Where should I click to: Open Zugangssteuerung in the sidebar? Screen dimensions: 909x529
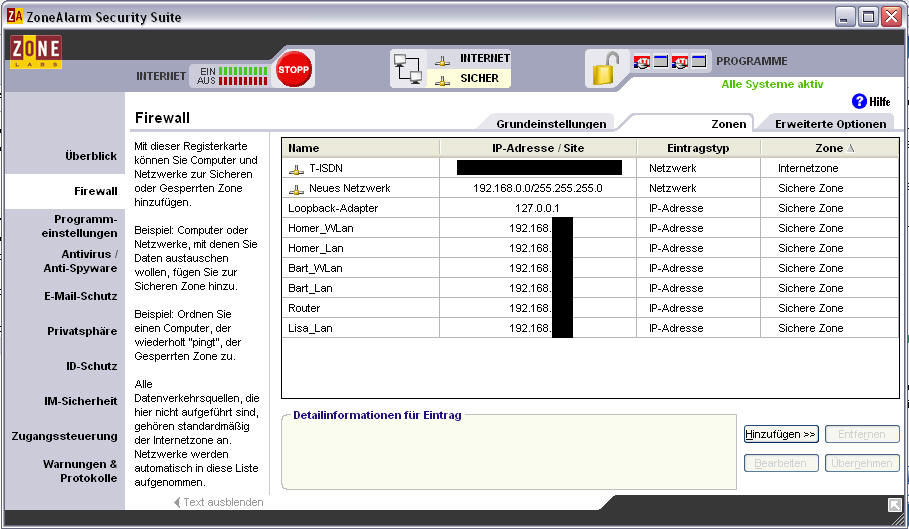pyautogui.click(x=64, y=436)
